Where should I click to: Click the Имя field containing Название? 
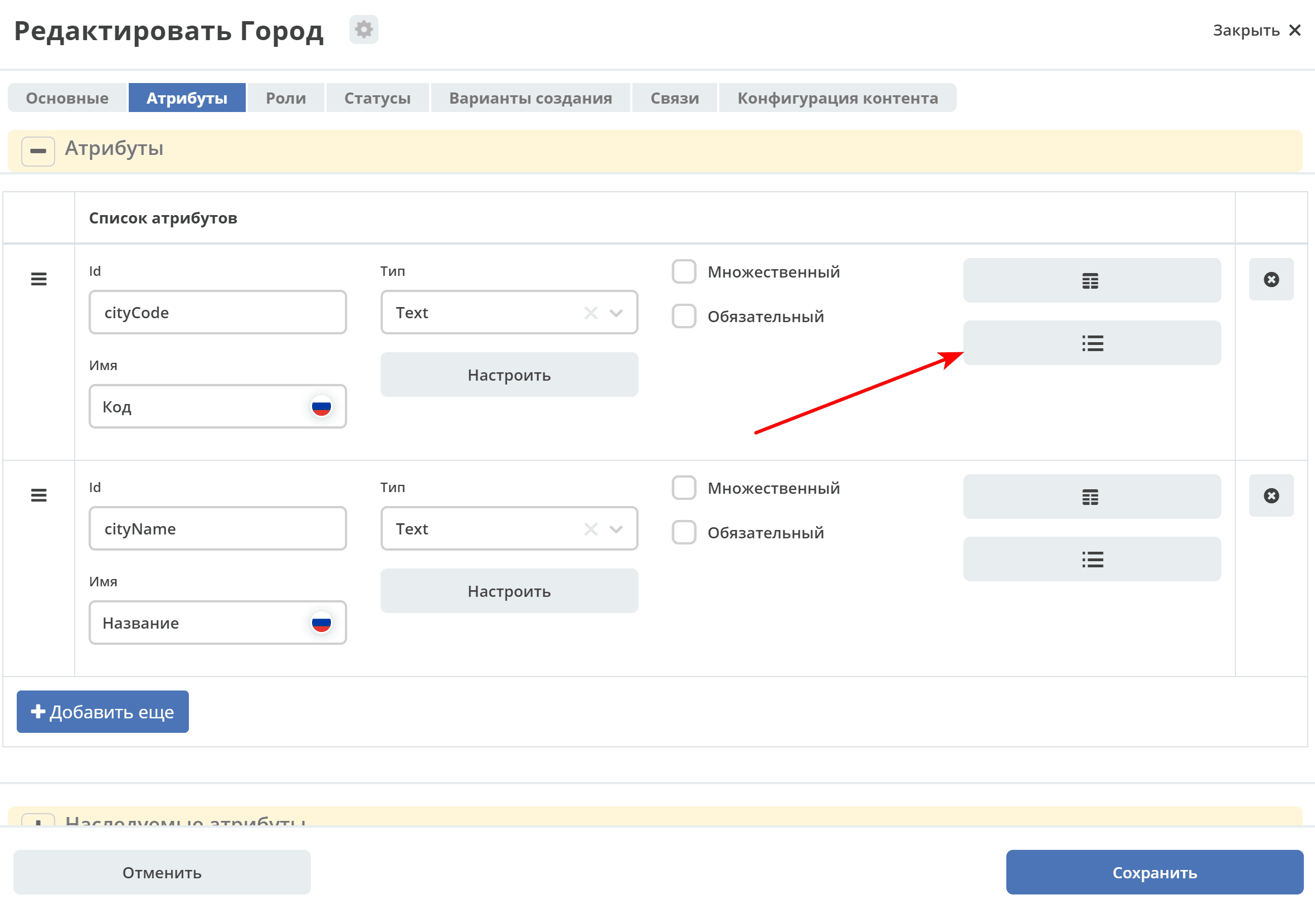[x=218, y=622]
